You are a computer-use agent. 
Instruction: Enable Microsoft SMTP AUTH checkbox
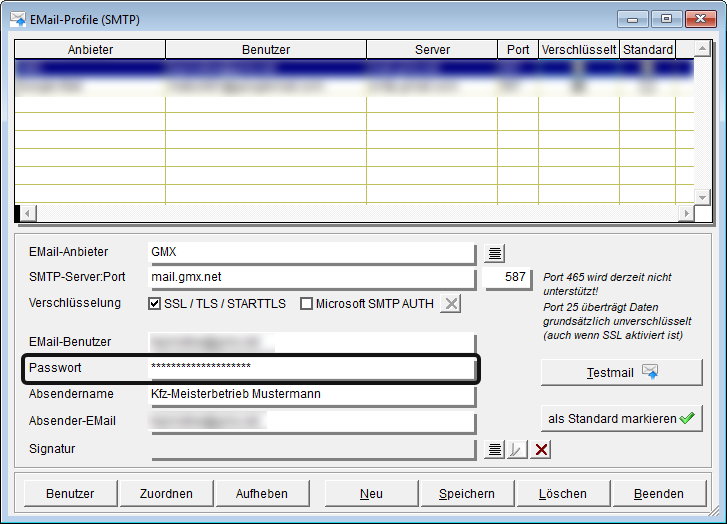[x=306, y=304]
